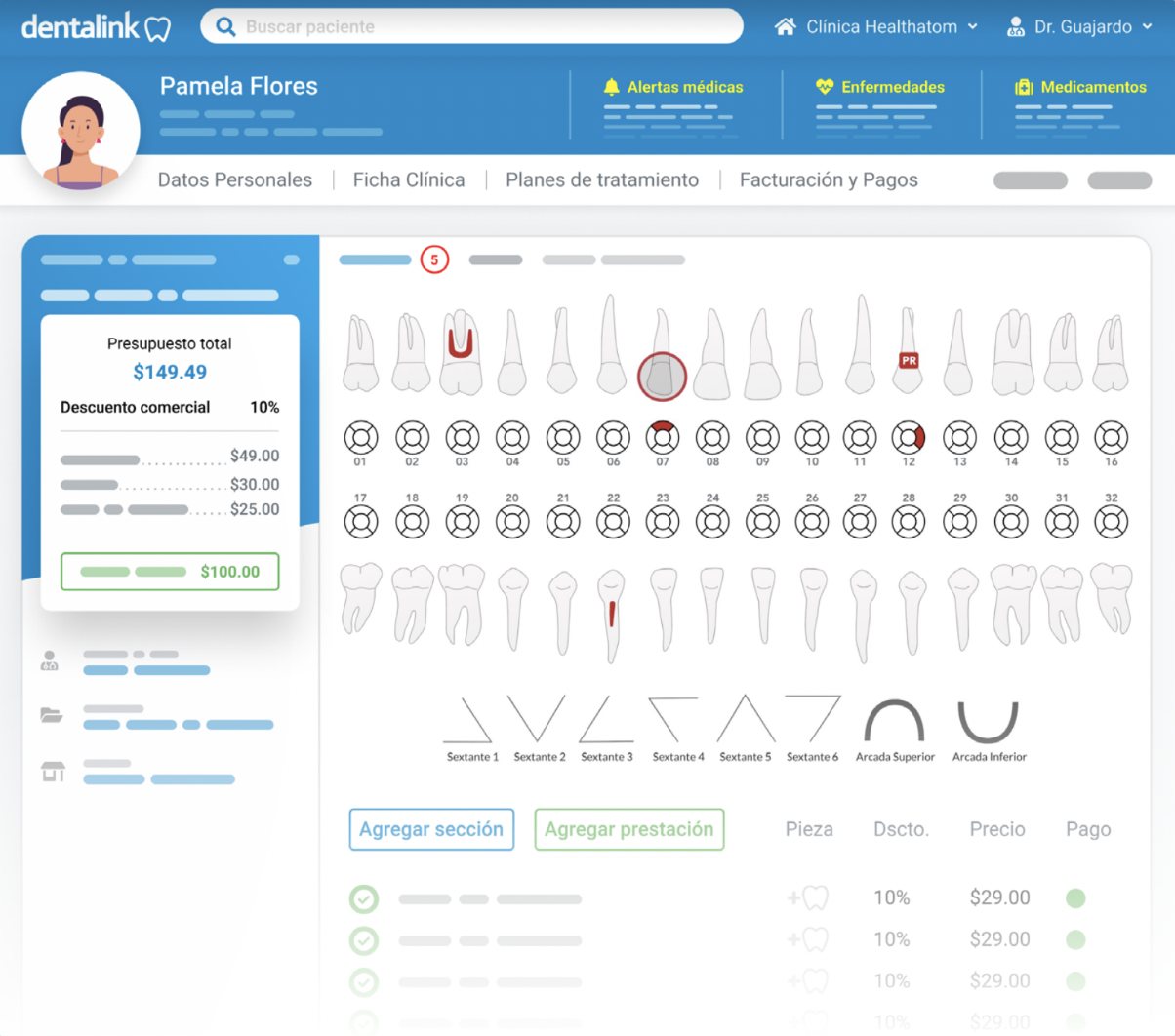1175x1036 pixels.
Task: Click the Pago column header
Action: tap(1088, 829)
